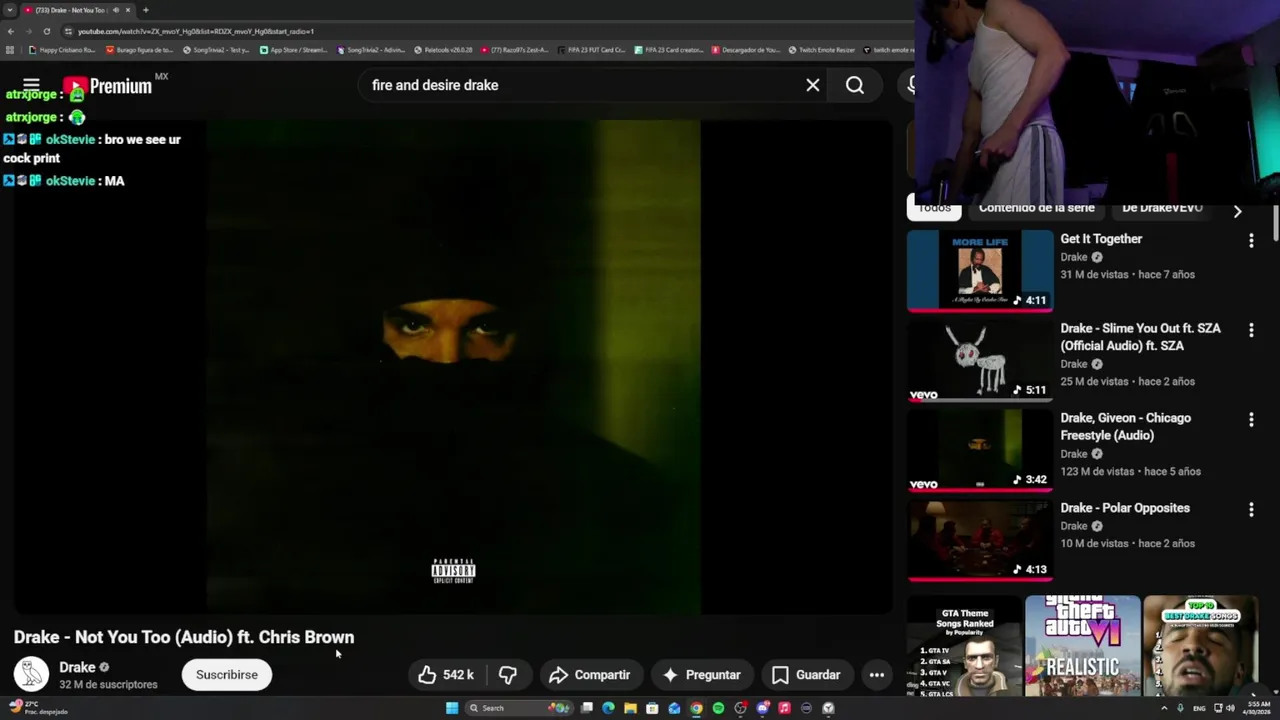Show more filter chips with right arrow
This screenshot has width=1280, height=720.
click(1238, 211)
